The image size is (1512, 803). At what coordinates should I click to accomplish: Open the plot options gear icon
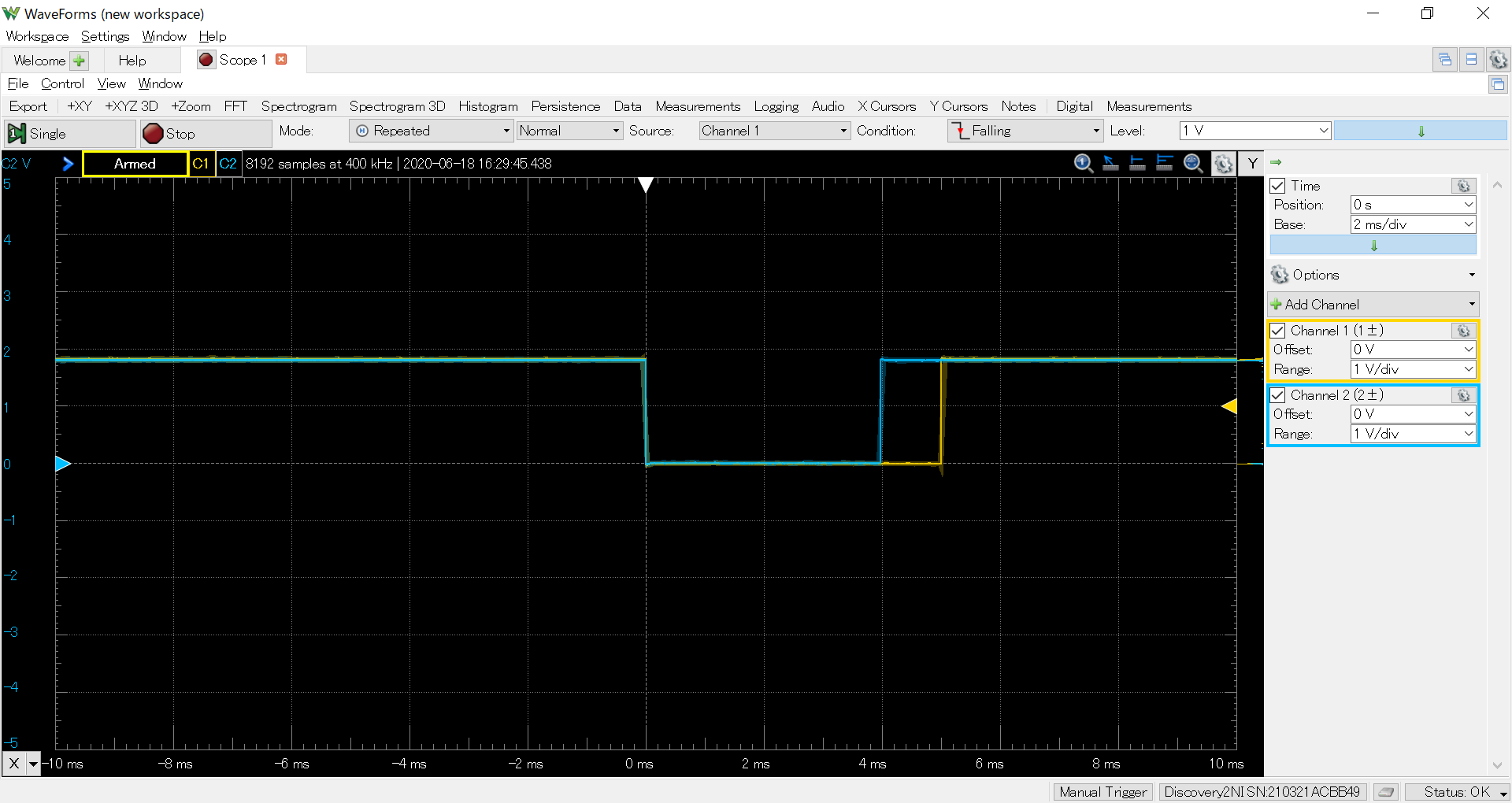tap(1223, 164)
